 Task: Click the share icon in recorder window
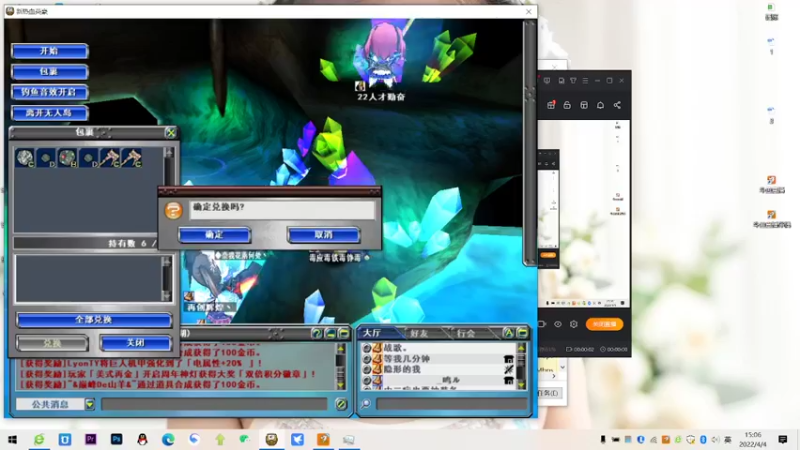[617, 105]
